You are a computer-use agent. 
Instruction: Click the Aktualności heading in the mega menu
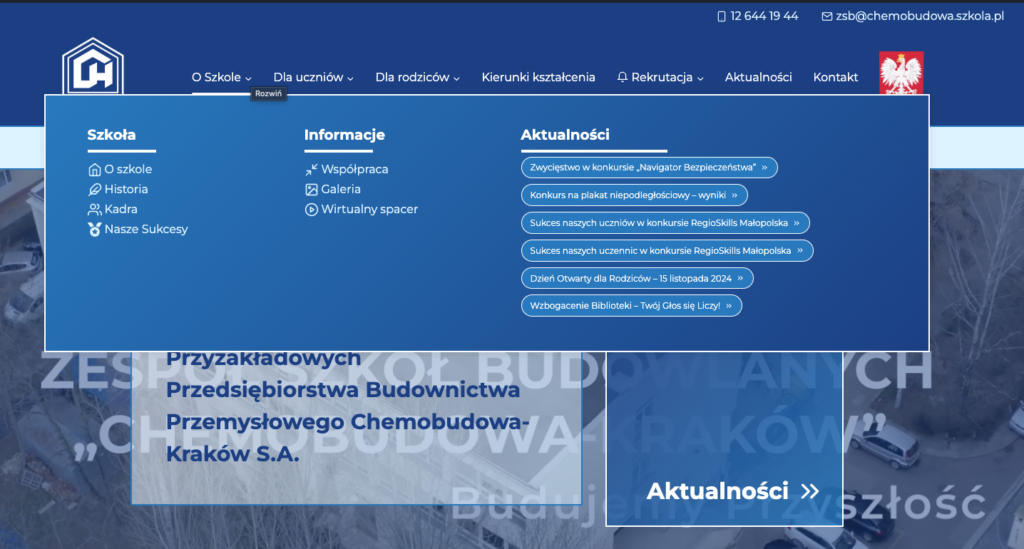click(565, 134)
